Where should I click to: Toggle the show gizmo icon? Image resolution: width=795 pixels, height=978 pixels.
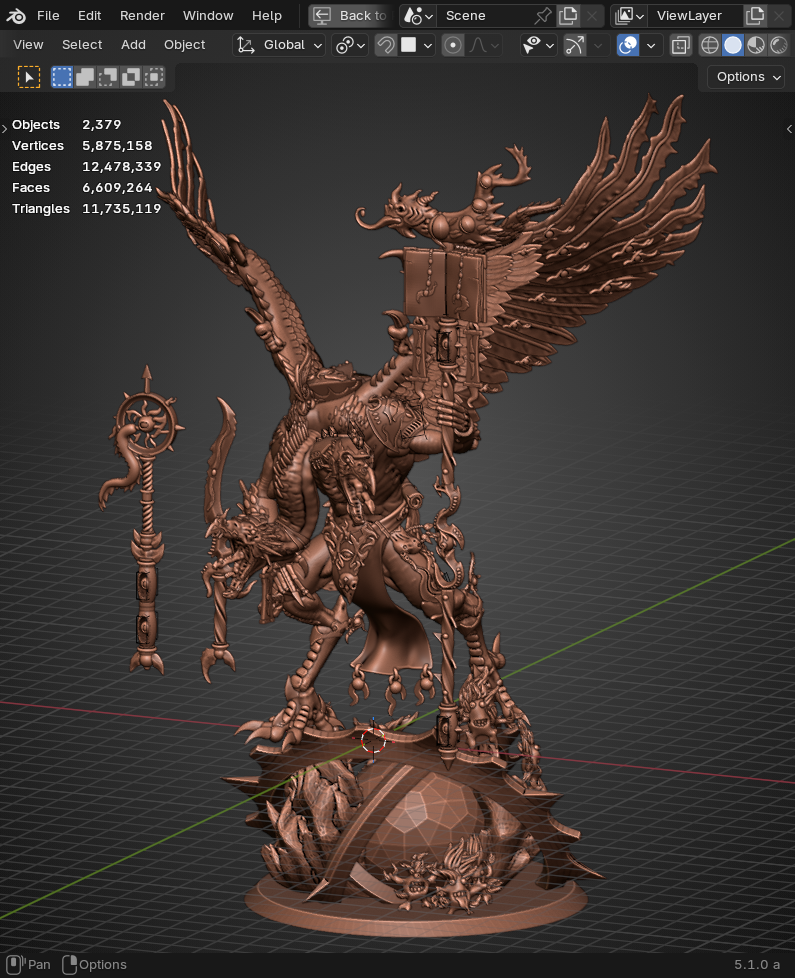tap(574, 45)
